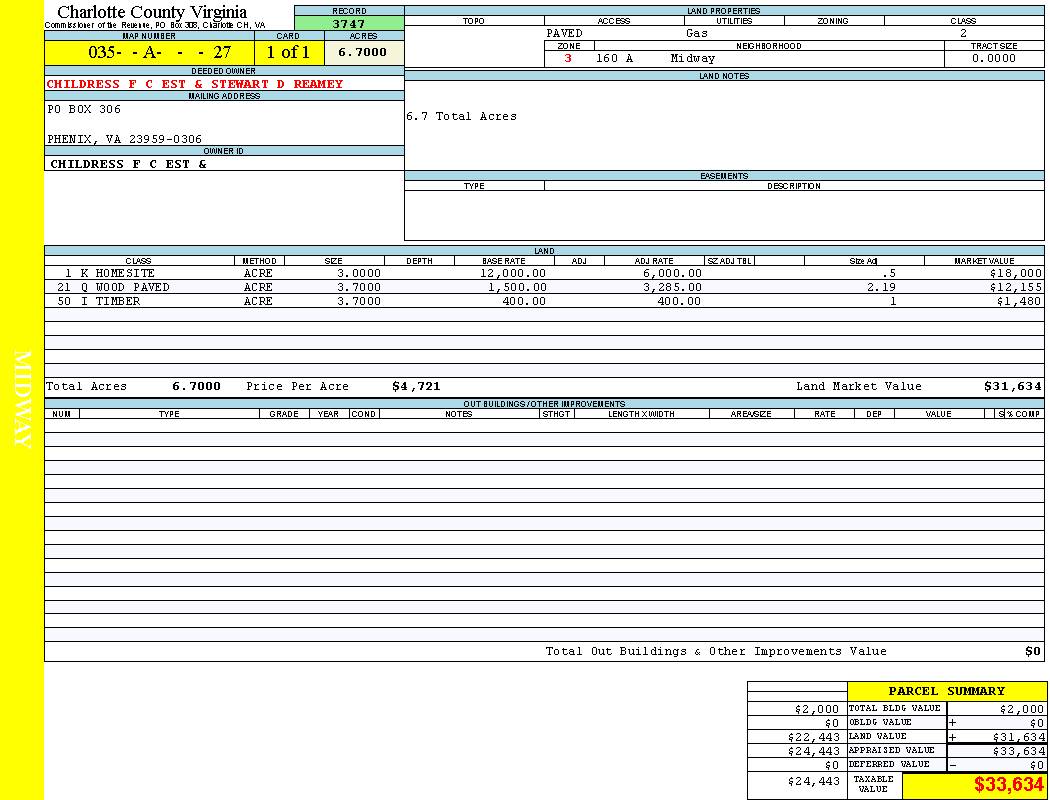Viewport: 1050px width, 800px height.
Task: Click the Owner ID 'CHILDRESS F C EST &' field
Action: point(129,164)
